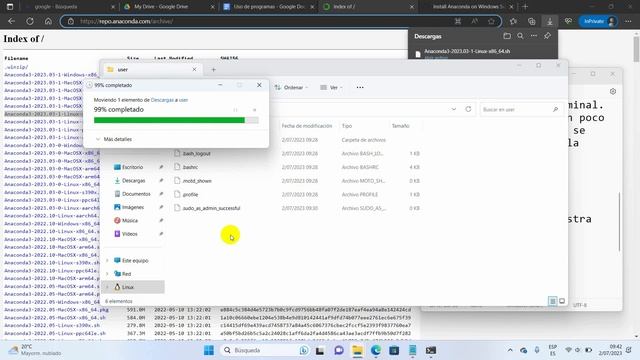Cancel the file move operation

(x=254, y=110)
